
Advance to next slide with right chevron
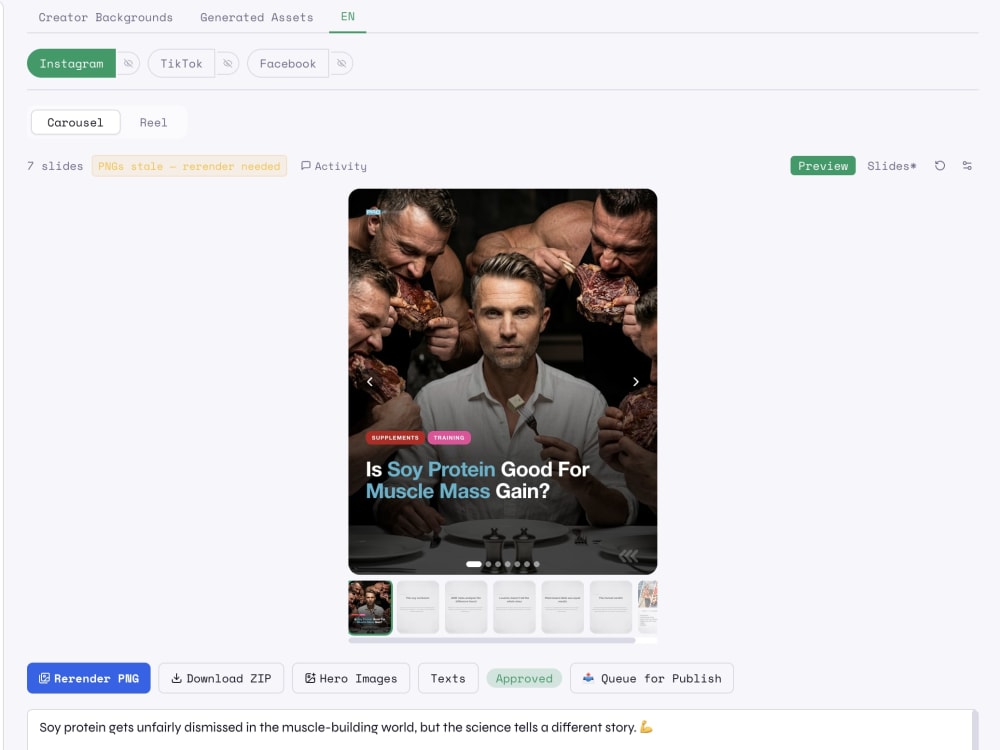click(x=636, y=381)
